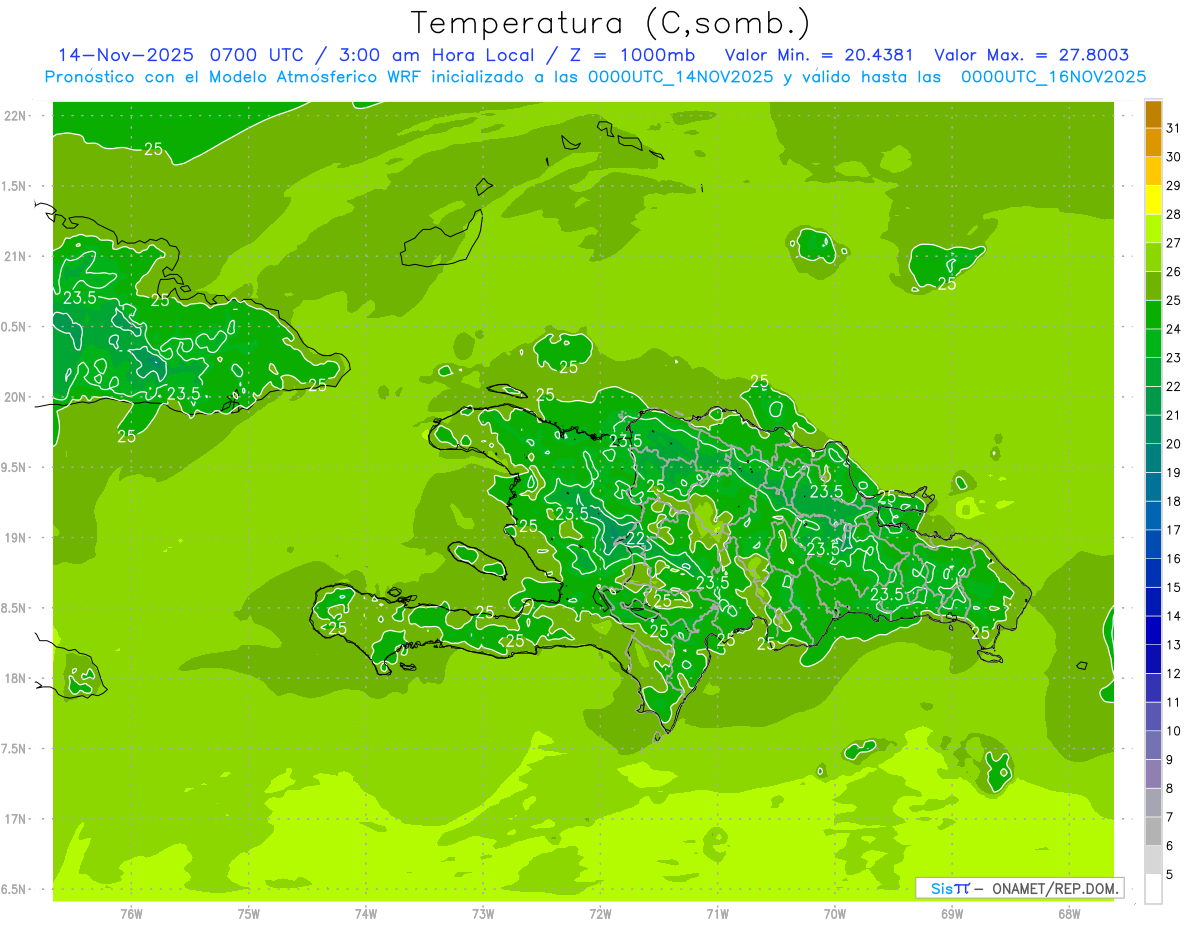Click the legend value "31"
Viewport: 1200px width, 927px height.
[x=1174, y=128]
